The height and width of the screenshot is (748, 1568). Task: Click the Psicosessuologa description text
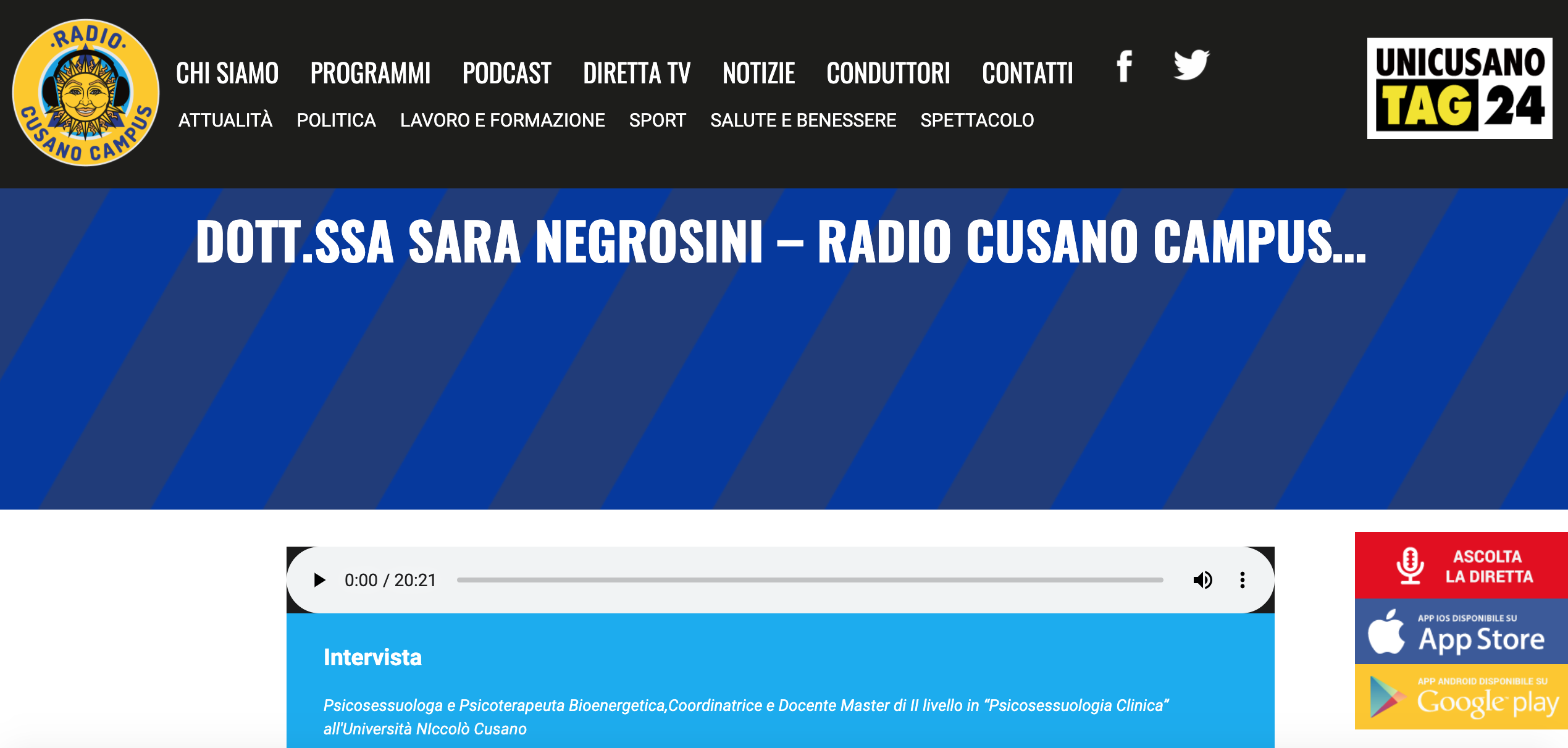coord(746,716)
